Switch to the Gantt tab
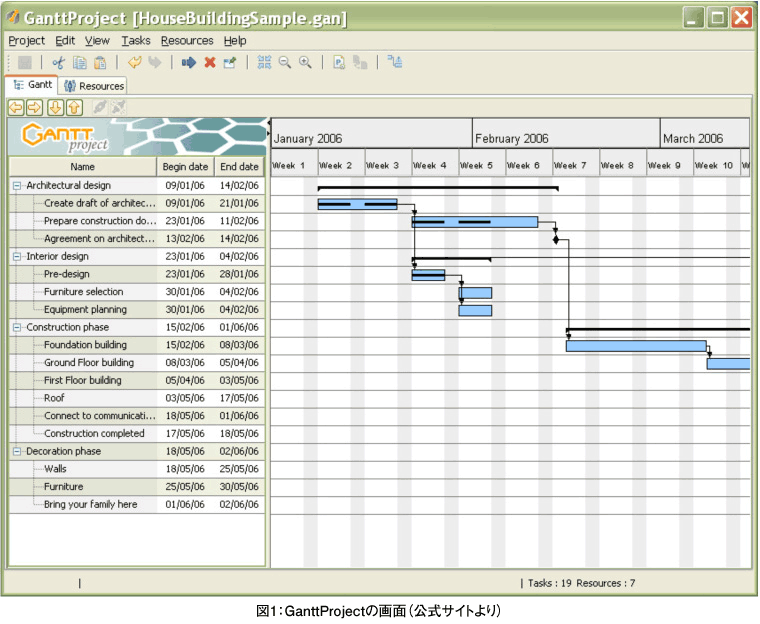This screenshot has height=624, width=760. click(32, 85)
